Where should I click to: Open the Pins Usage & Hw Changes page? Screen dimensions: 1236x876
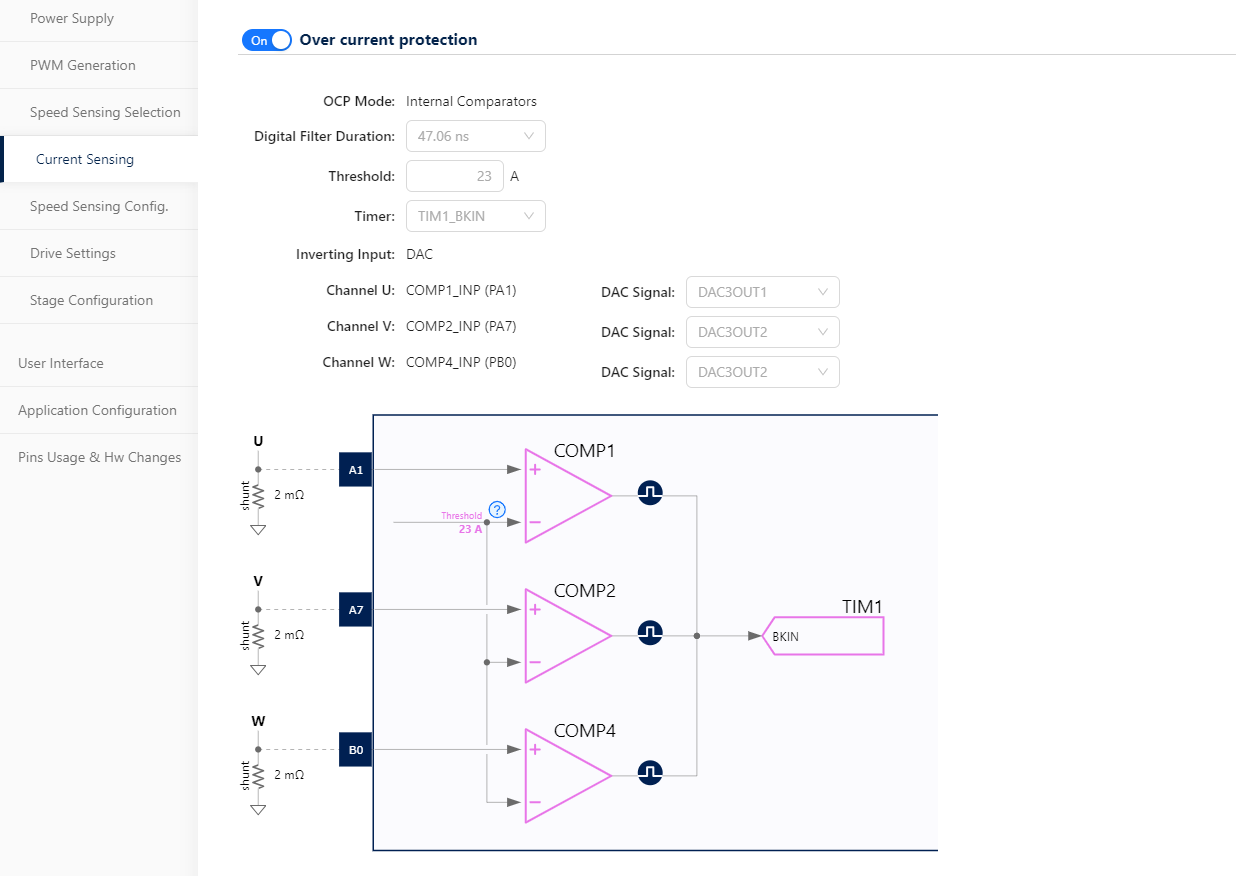[x=100, y=457]
